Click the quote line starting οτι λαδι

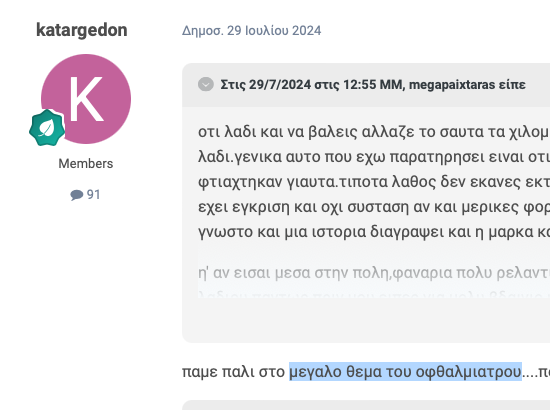pos(374,132)
